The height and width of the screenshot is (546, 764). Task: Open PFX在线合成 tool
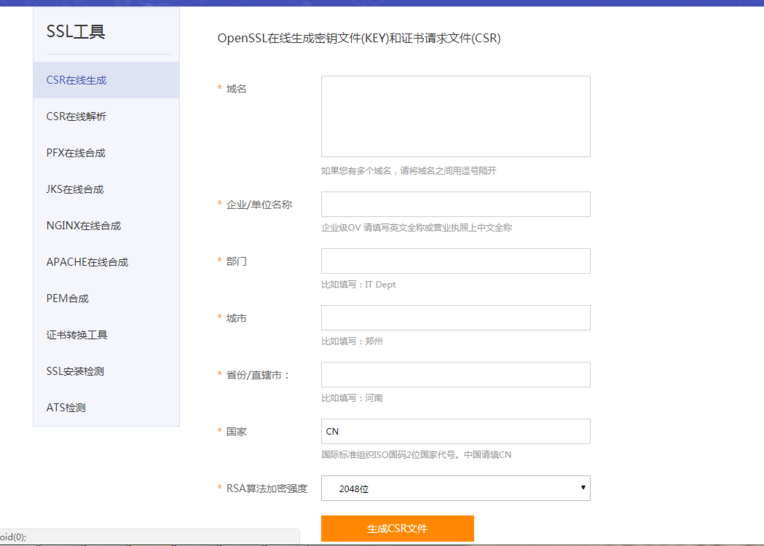[x=76, y=153]
